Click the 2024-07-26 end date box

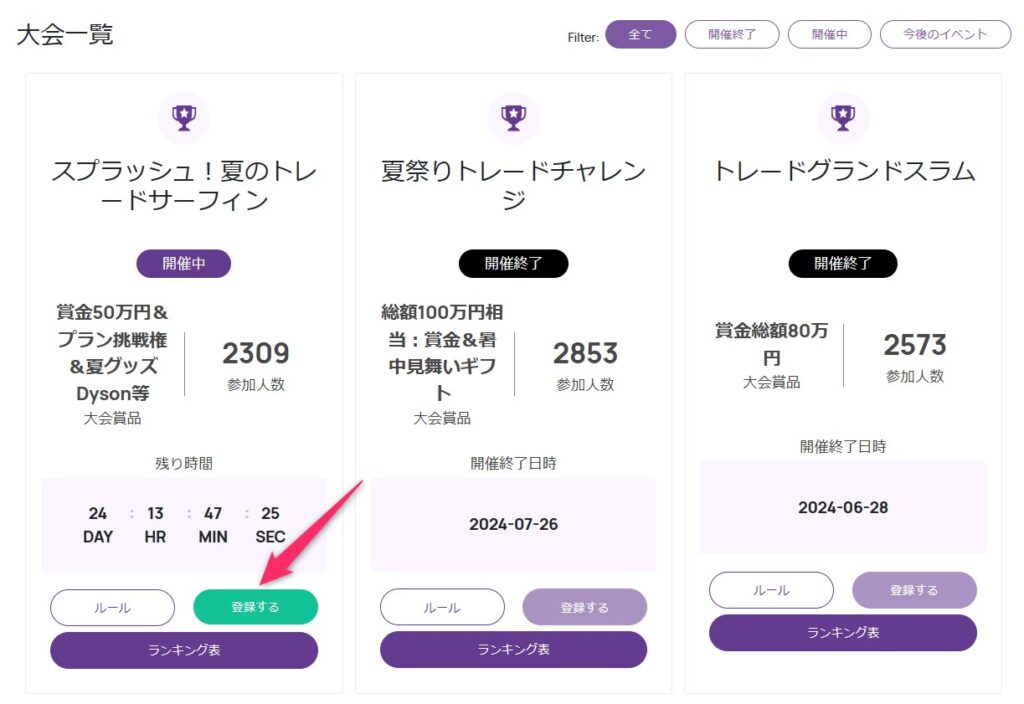tap(513, 524)
